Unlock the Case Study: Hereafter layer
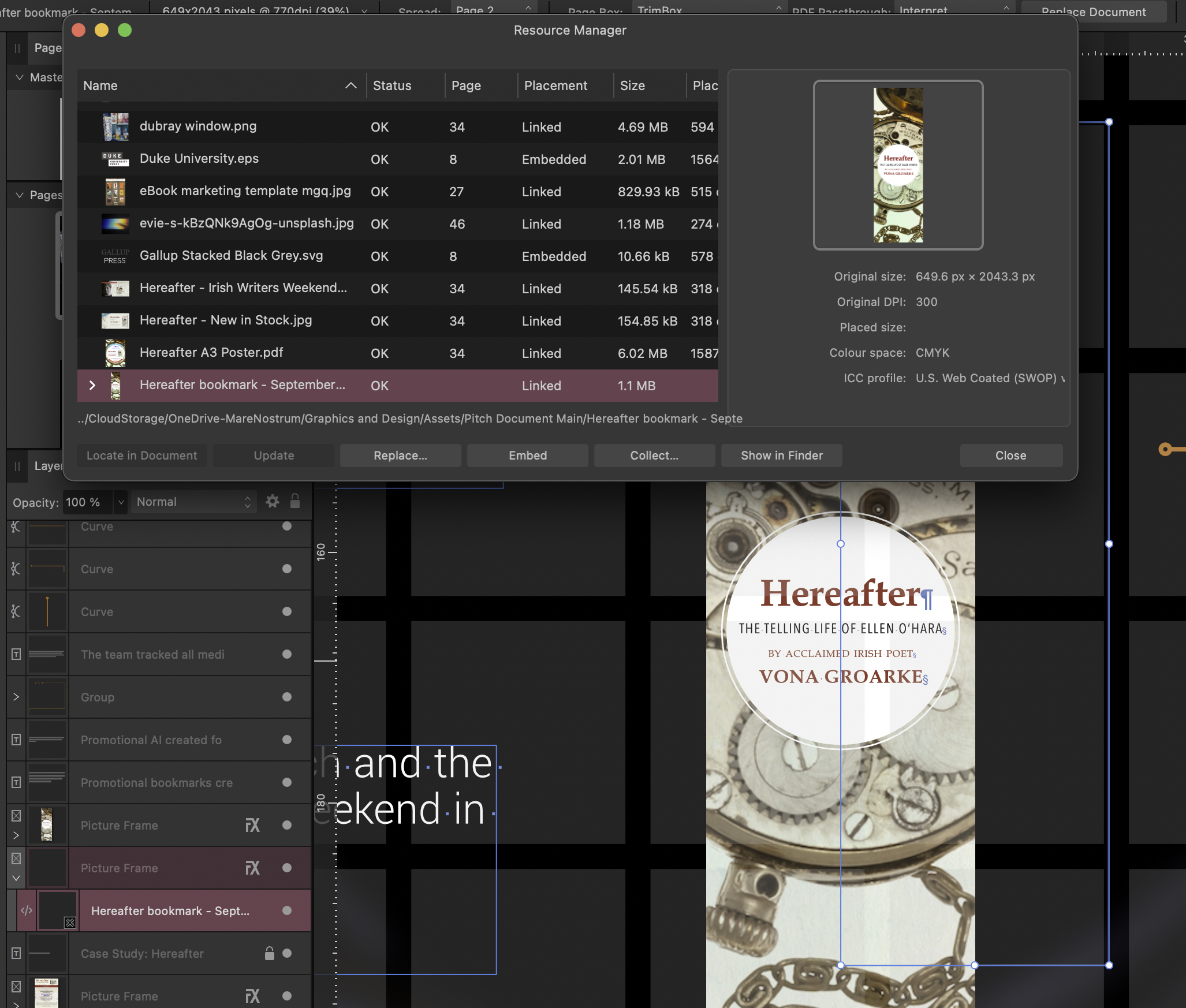The image size is (1186, 1008). point(270,953)
